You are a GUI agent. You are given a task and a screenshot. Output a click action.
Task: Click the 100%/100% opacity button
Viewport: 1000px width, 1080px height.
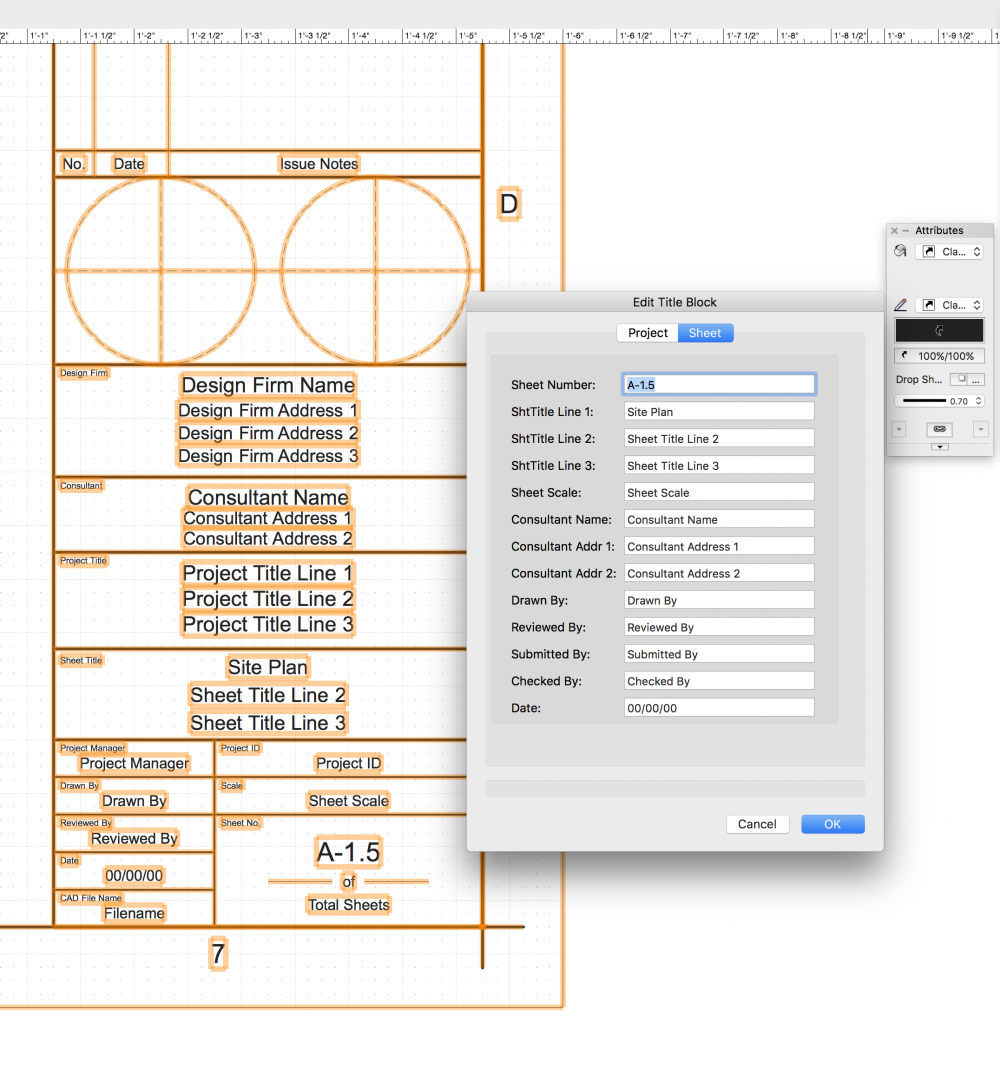(939, 356)
